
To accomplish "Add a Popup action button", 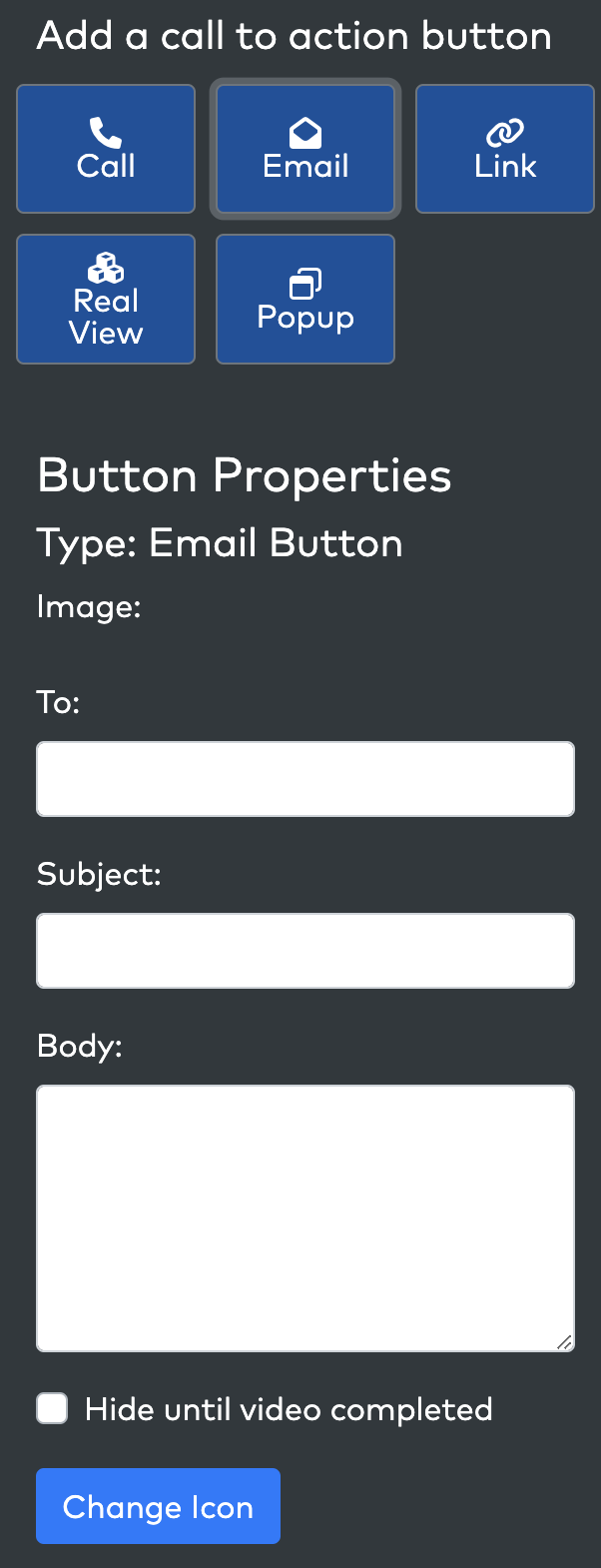I will point(305,299).
